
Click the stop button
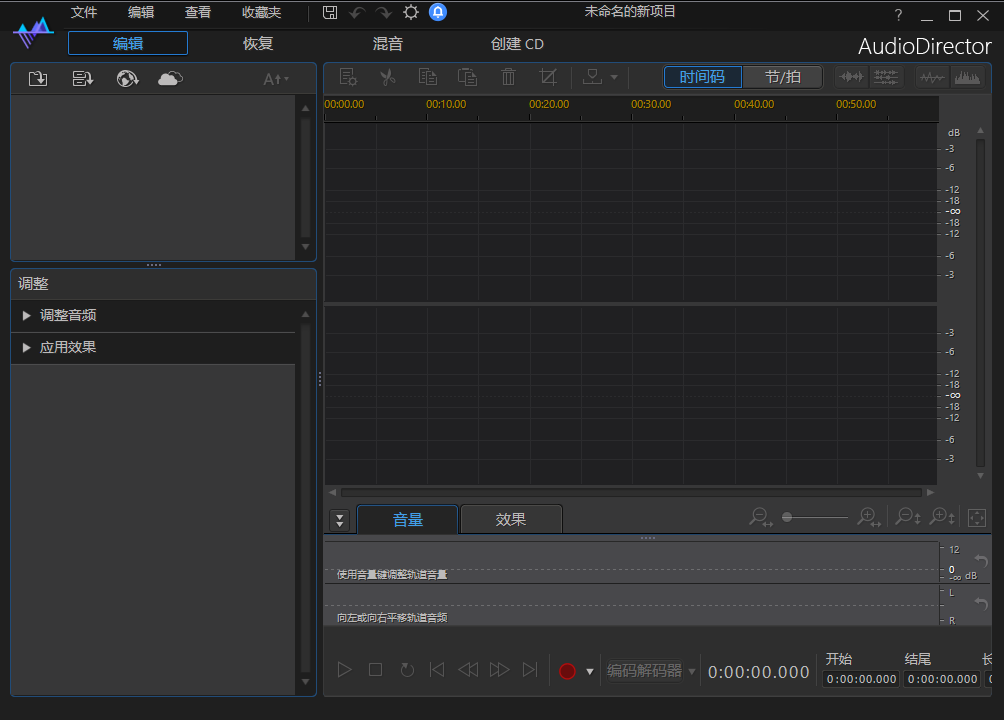pyautogui.click(x=376, y=670)
